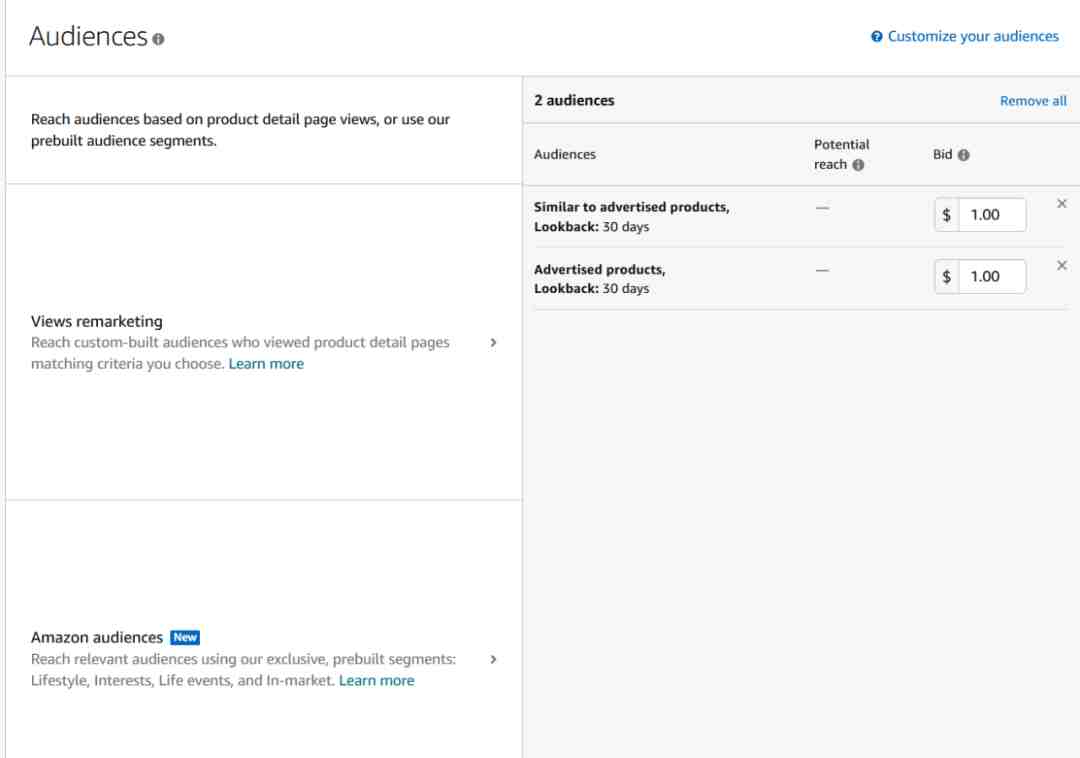Click the Potential reach info icon

[858, 165]
